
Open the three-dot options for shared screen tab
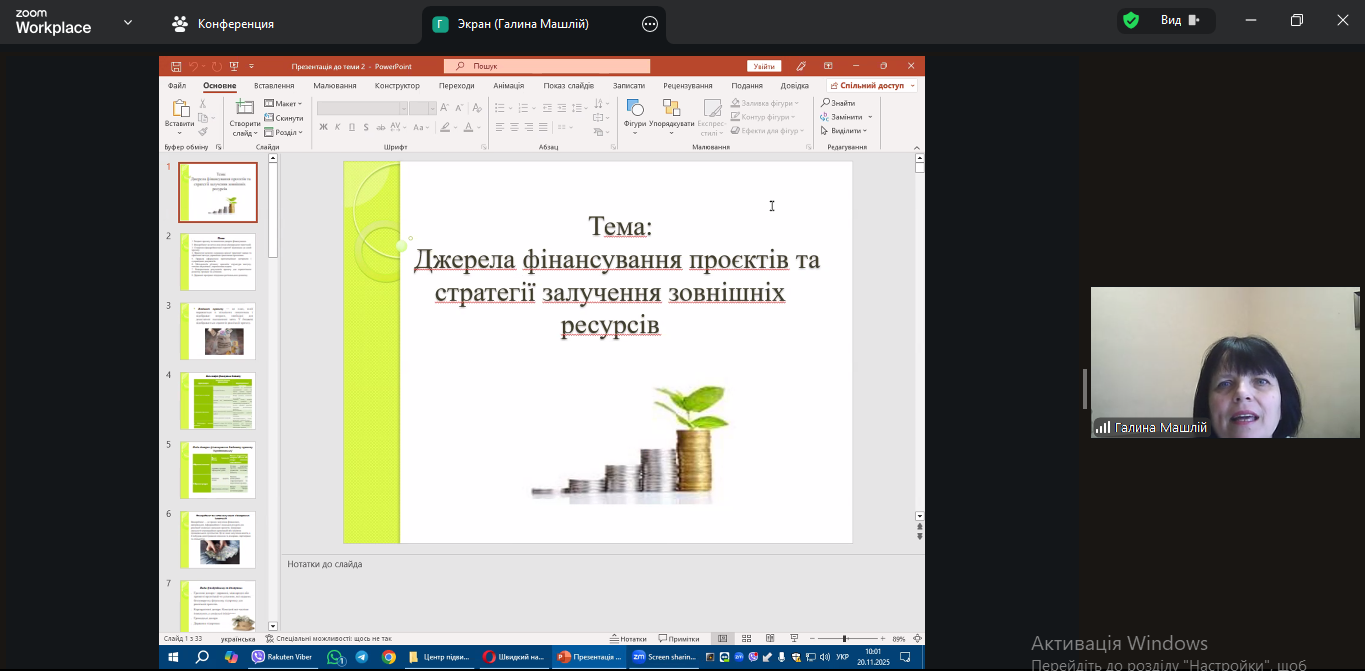[650, 24]
